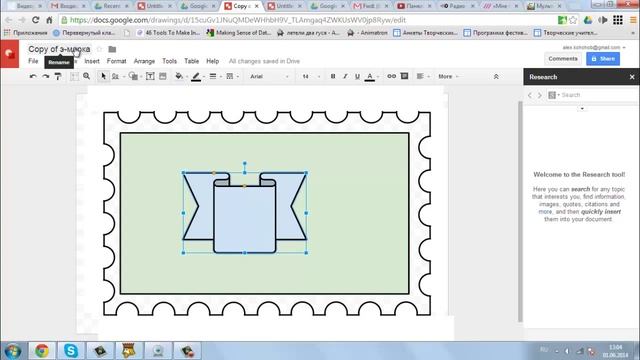Collapse the menus with double chevron
The image size is (640, 360).
[496, 76]
